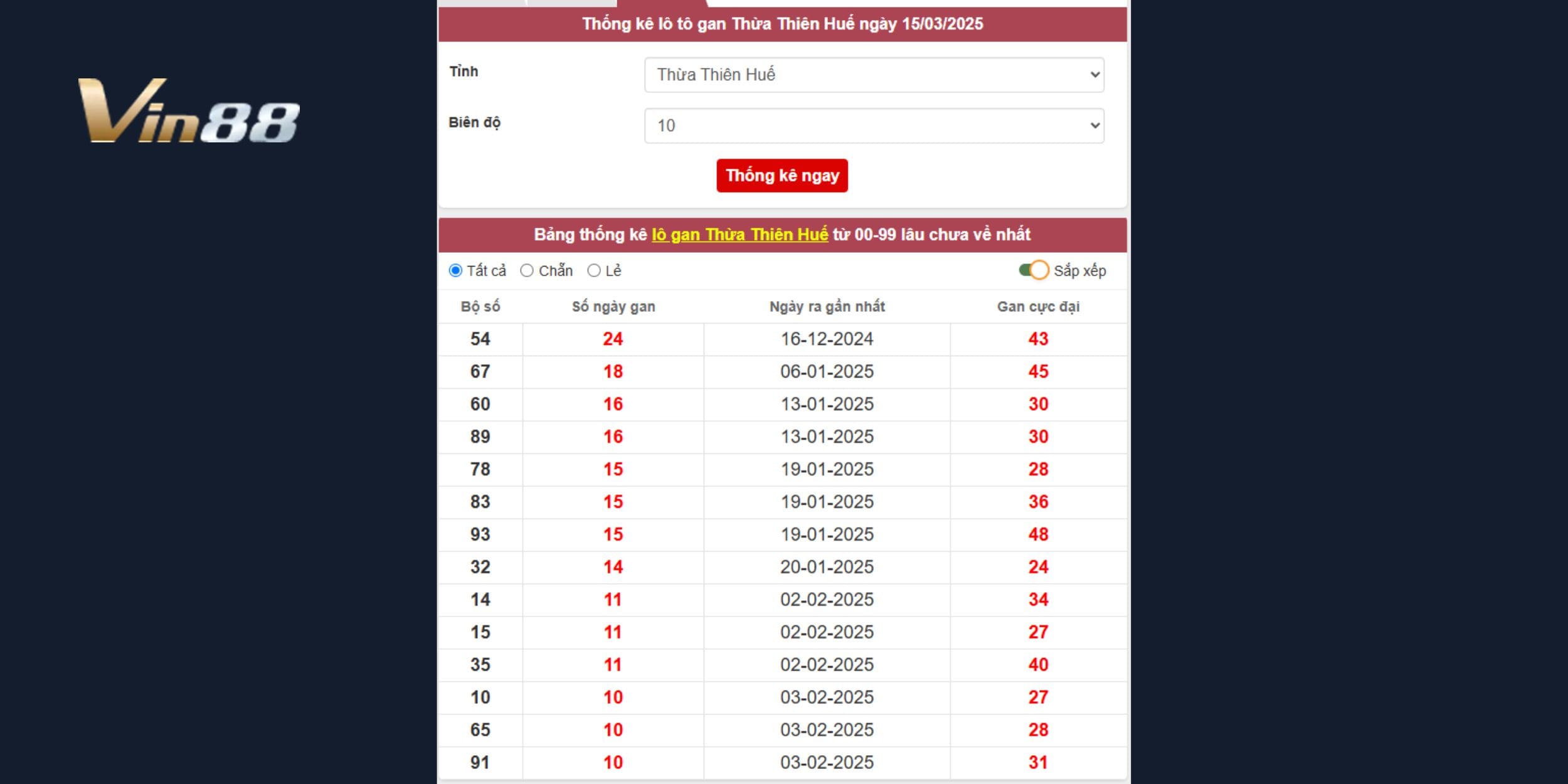Click number 93 in Bộ số column
This screenshot has height=784, width=1568.
(x=480, y=535)
